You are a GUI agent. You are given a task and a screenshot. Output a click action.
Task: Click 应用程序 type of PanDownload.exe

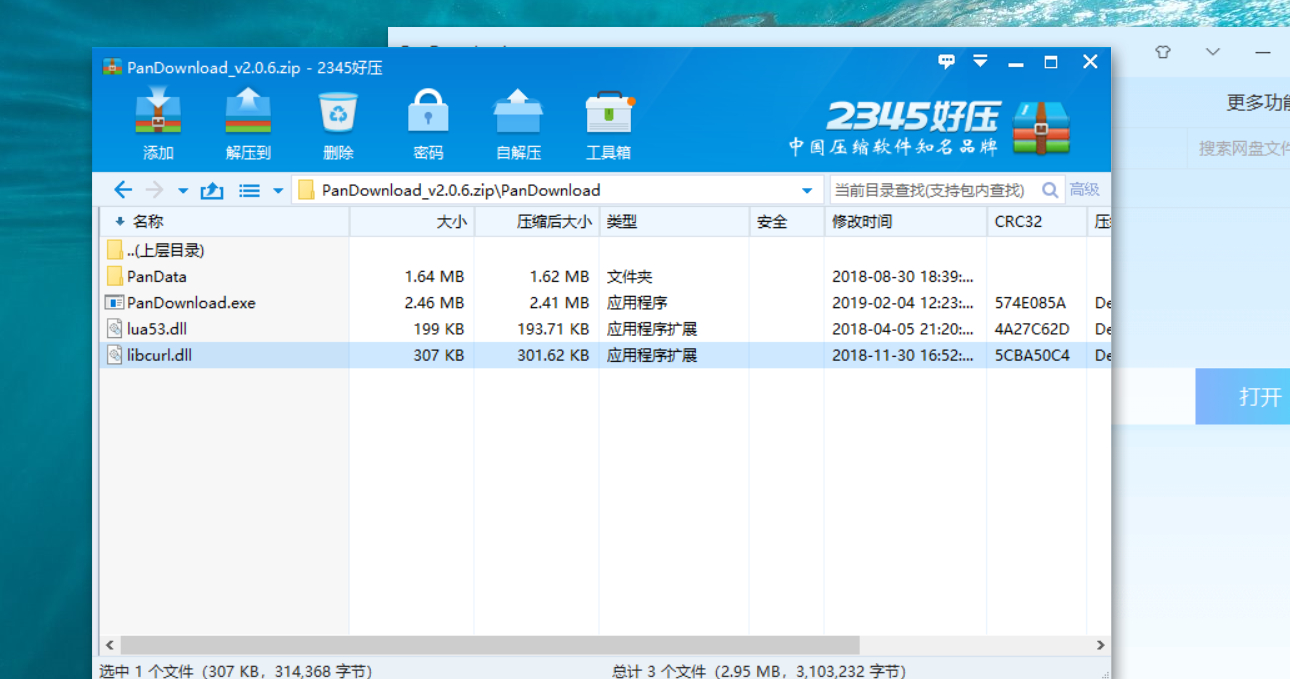point(637,303)
